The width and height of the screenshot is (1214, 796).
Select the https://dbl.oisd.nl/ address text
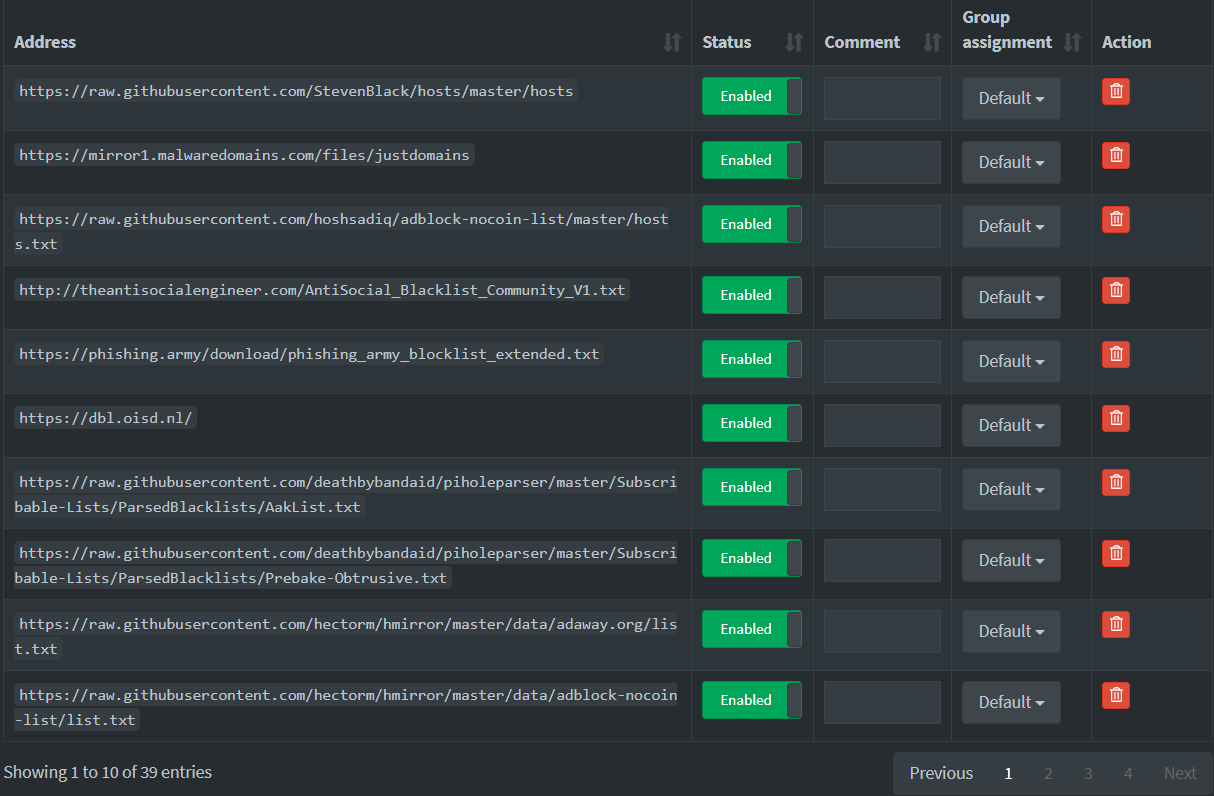click(x=105, y=418)
